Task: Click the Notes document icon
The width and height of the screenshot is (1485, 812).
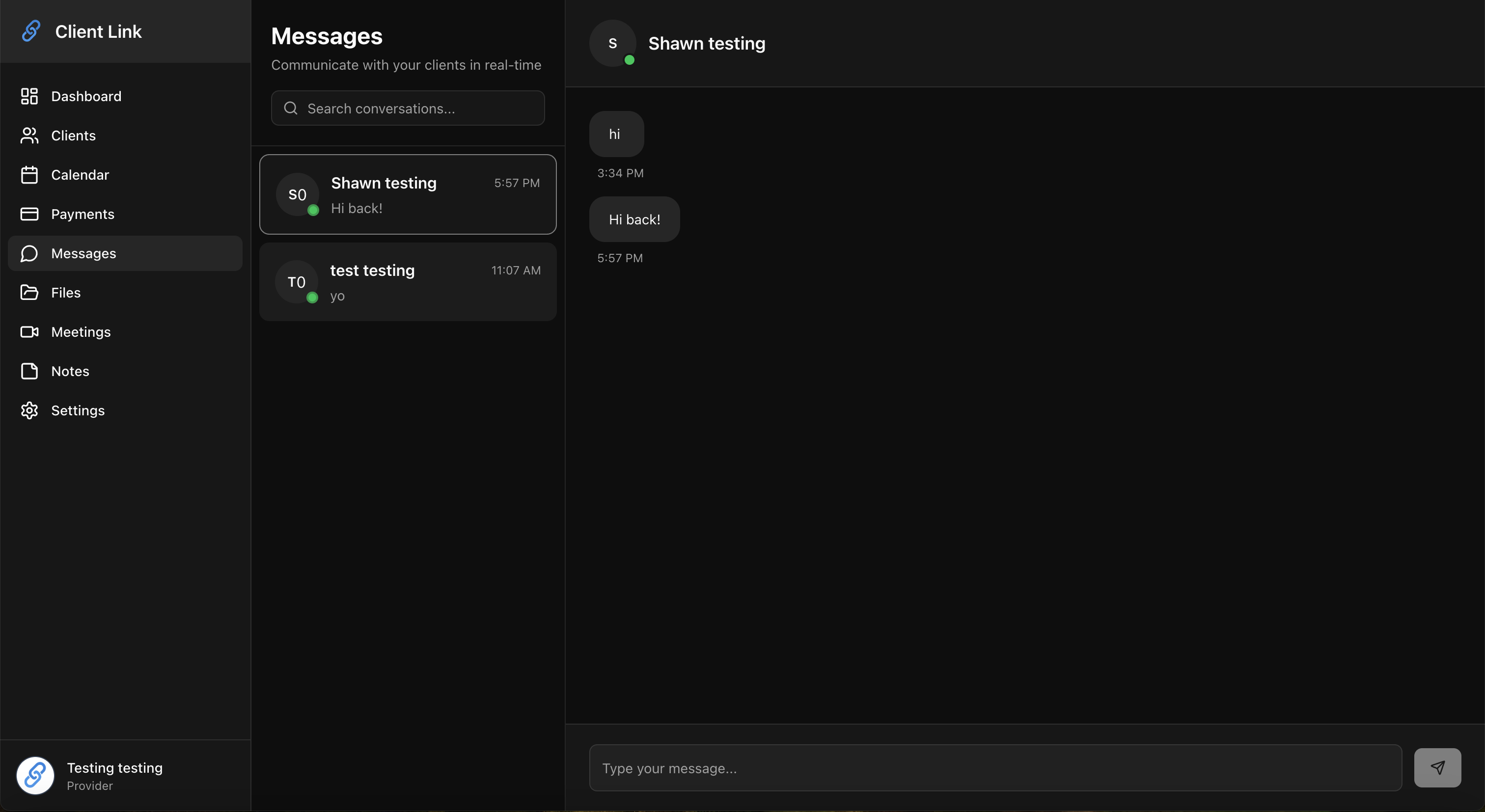Action: (29, 371)
